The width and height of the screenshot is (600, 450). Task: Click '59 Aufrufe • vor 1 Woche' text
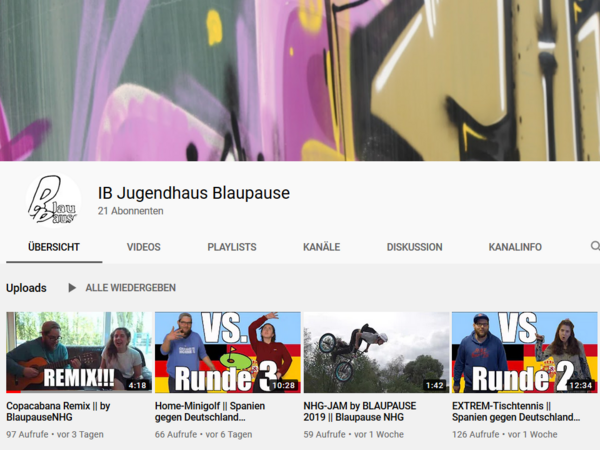[x=354, y=434]
